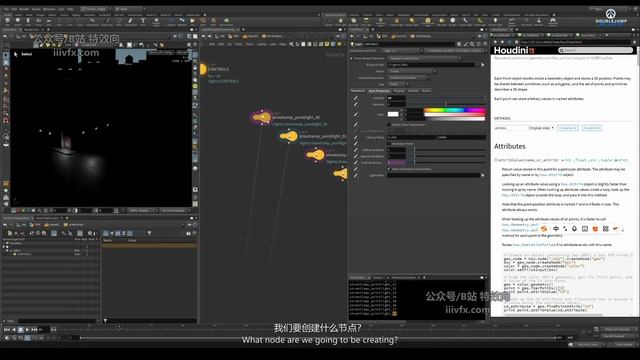This screenshot has width=640, height=360.
Task: Switch to the Shaping parameter tab
Action: point(399,91)
